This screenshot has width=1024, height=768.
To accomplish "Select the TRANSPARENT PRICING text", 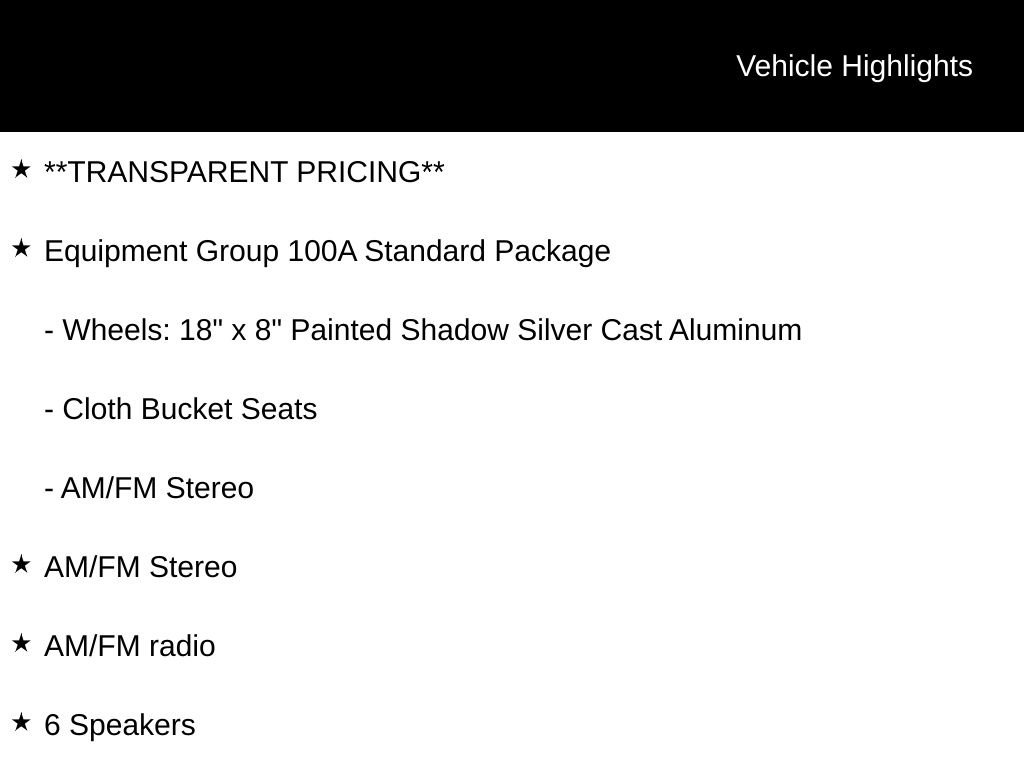I will click(245, 172).
